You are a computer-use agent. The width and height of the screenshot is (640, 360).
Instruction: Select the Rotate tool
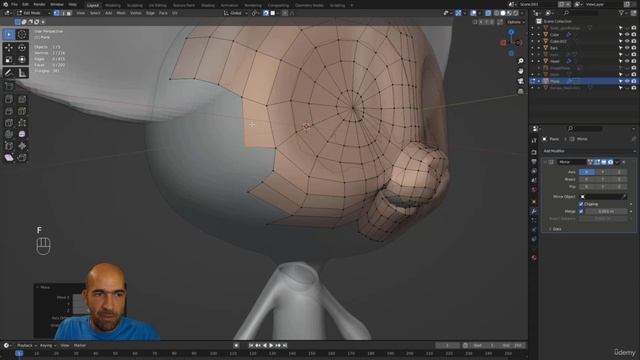(x=22, y=48)
